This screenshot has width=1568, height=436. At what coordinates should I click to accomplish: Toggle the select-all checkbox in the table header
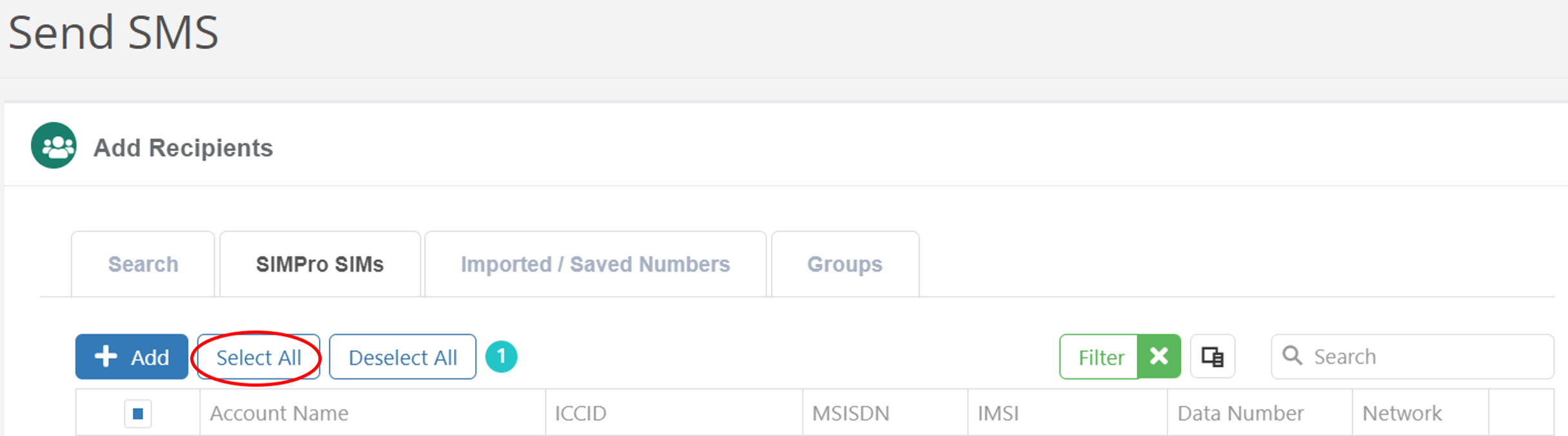(137, 413)
